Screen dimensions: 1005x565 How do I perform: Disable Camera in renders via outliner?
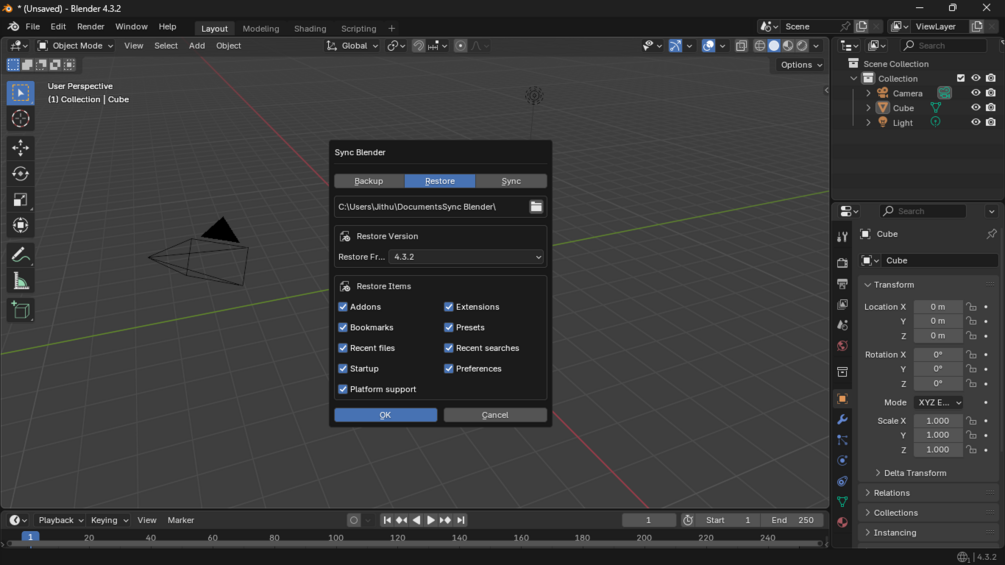[x=991, y=93]
